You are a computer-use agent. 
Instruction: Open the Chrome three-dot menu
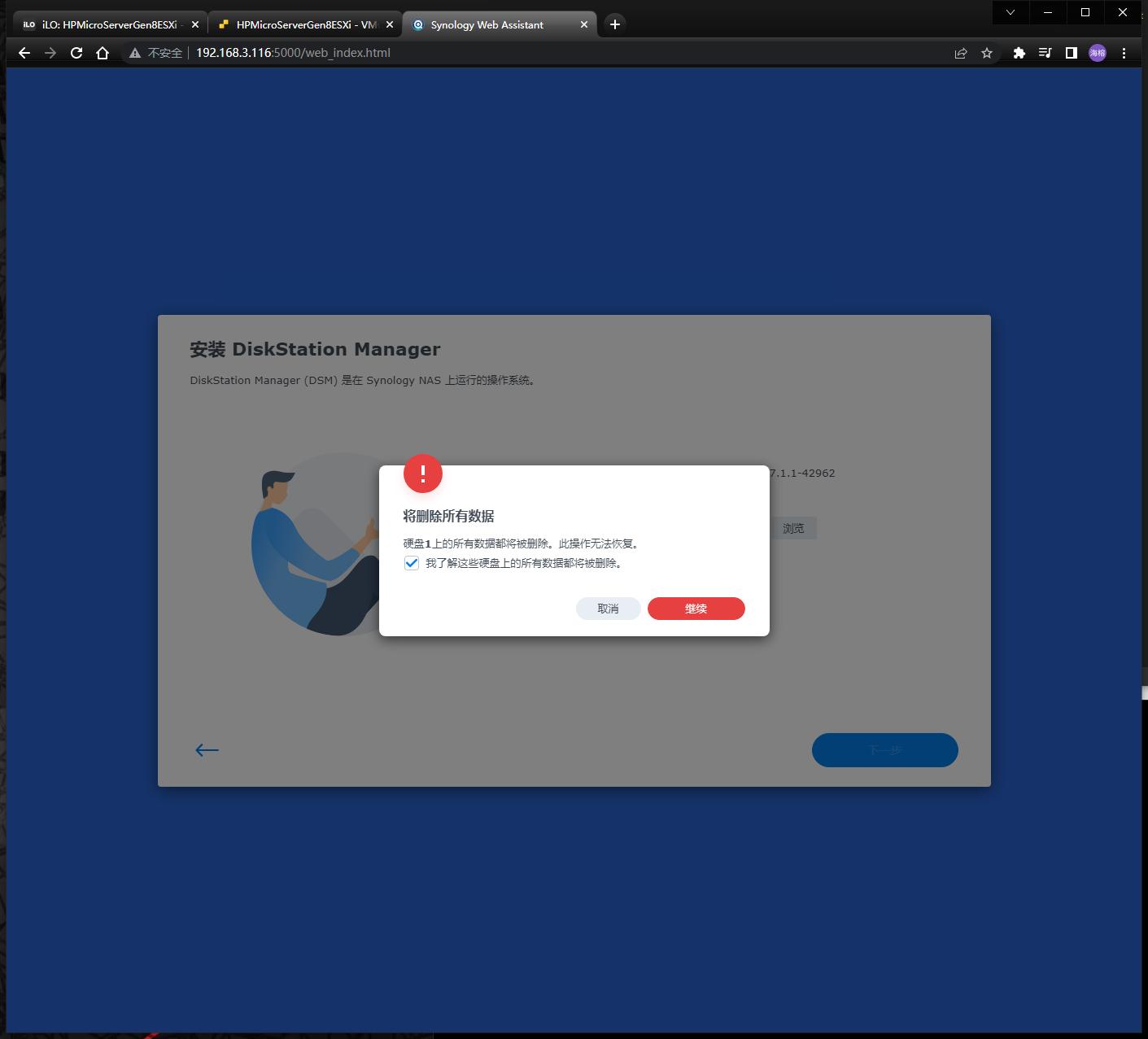click(x=1124, y=53)
